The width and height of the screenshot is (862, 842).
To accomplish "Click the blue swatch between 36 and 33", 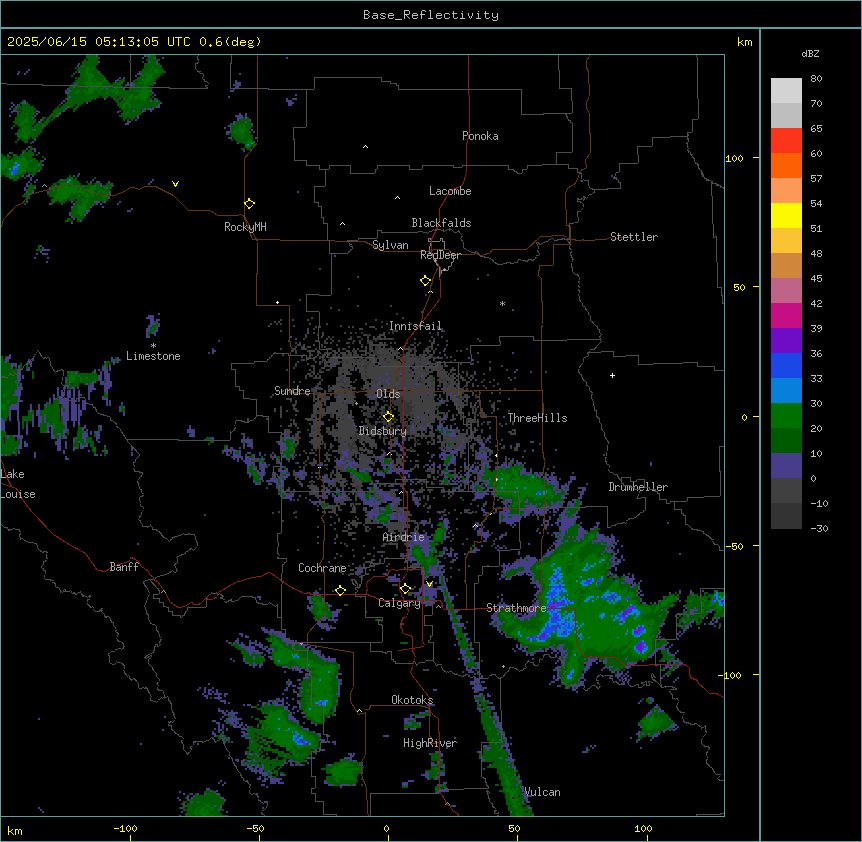I will pos(786,365).
